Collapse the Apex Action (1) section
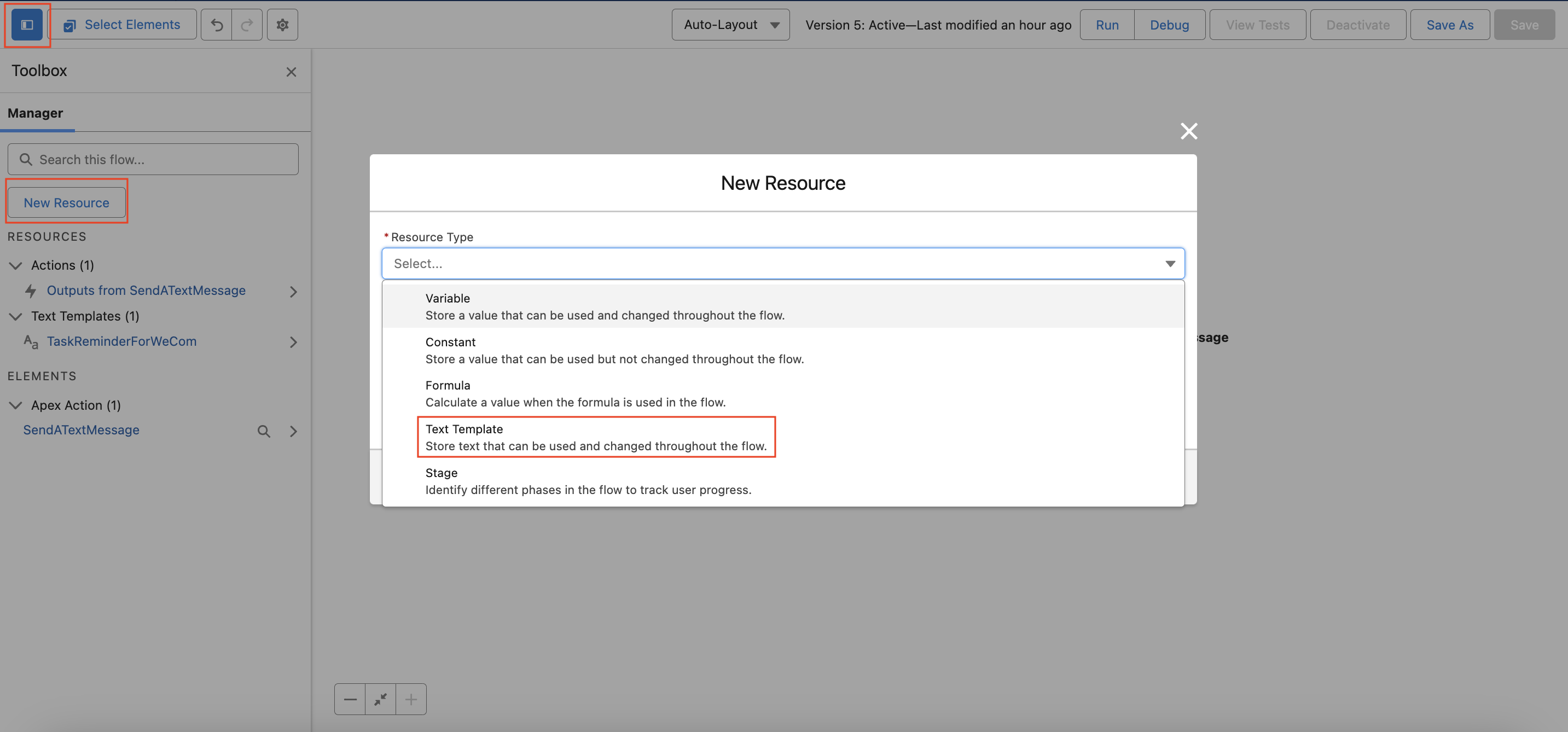Screen dimensions: 1568x732 16,405
